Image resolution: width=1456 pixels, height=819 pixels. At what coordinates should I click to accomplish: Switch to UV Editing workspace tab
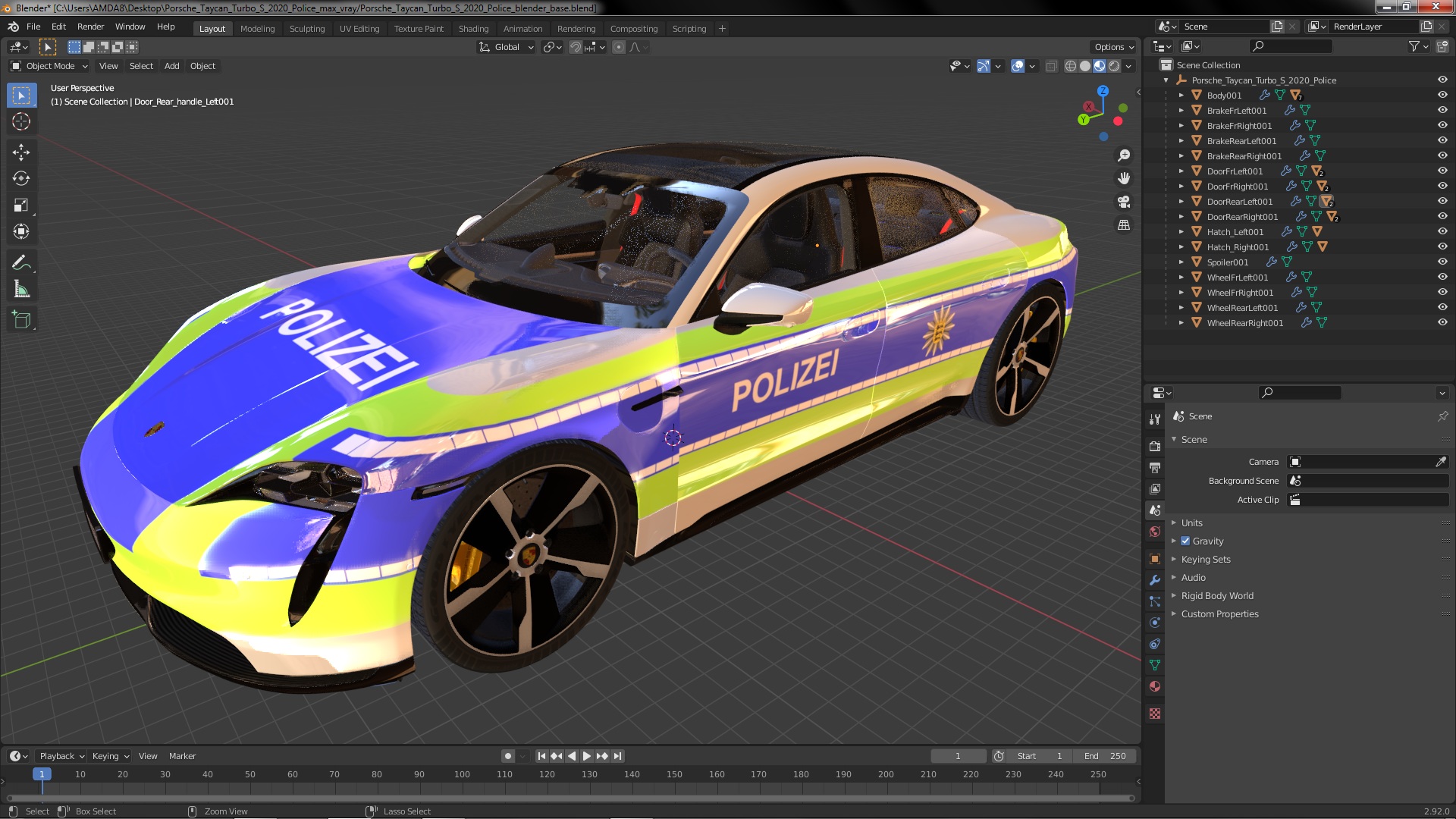click(359, 29)
